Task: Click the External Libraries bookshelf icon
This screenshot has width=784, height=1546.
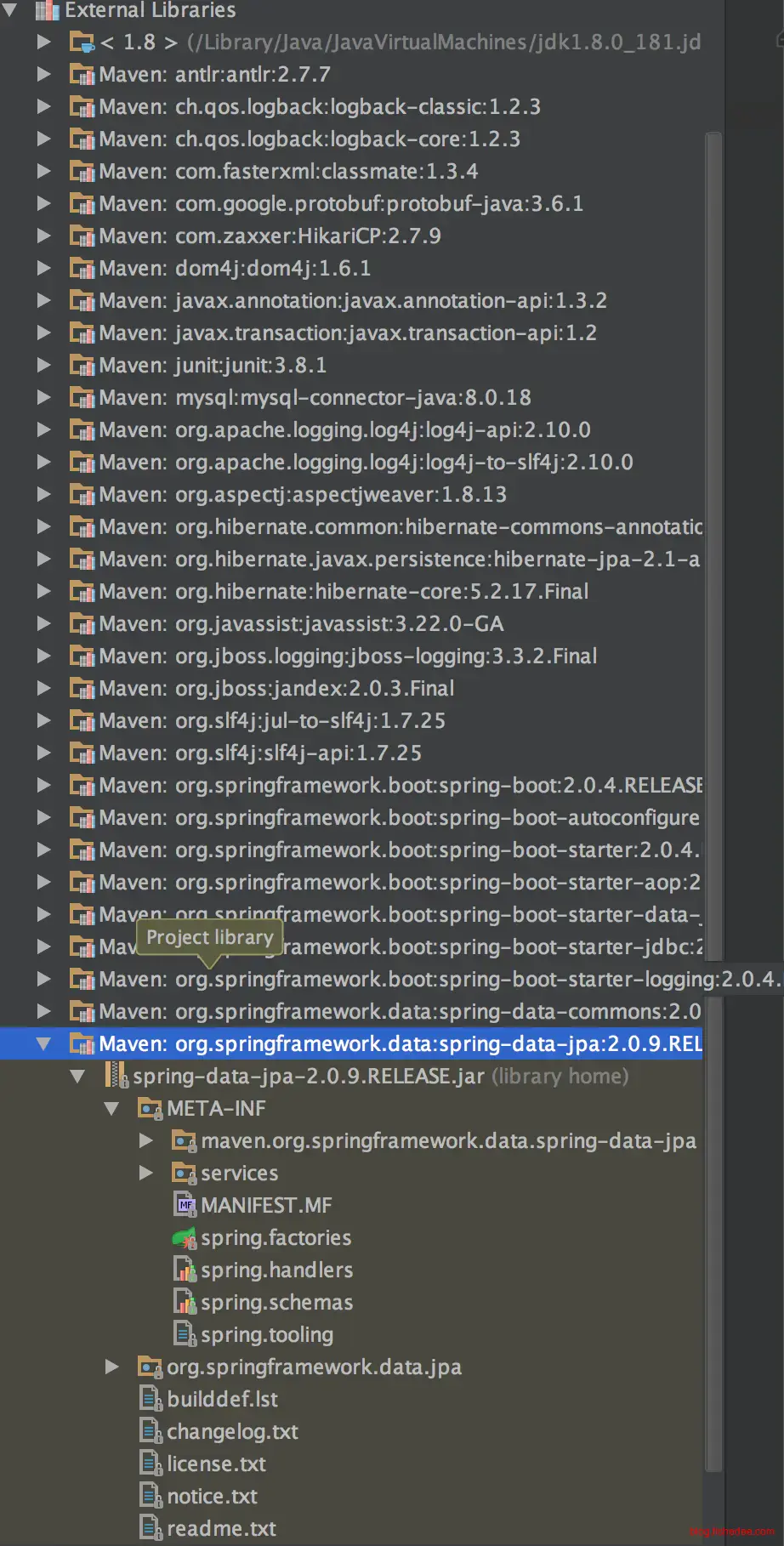Action: (47, 10)
